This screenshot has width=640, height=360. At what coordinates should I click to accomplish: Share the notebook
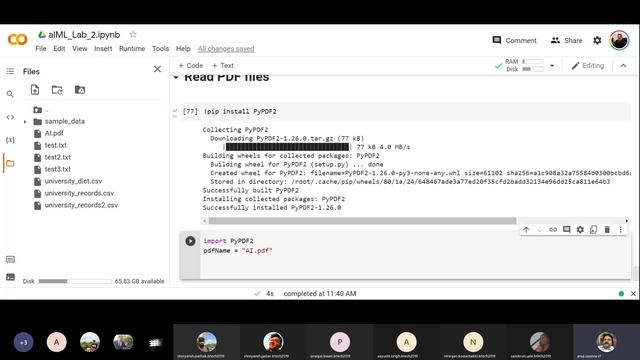coord(567,40)
